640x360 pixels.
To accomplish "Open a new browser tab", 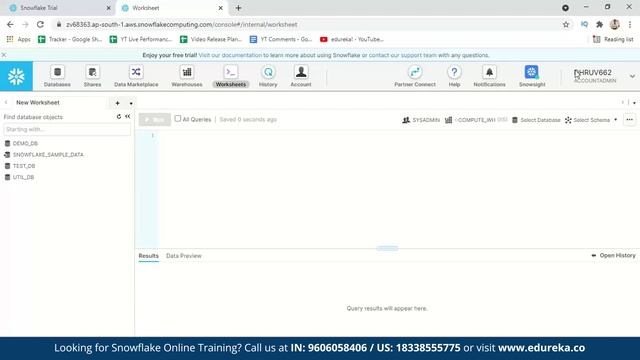I will click(x=238, y=8).
